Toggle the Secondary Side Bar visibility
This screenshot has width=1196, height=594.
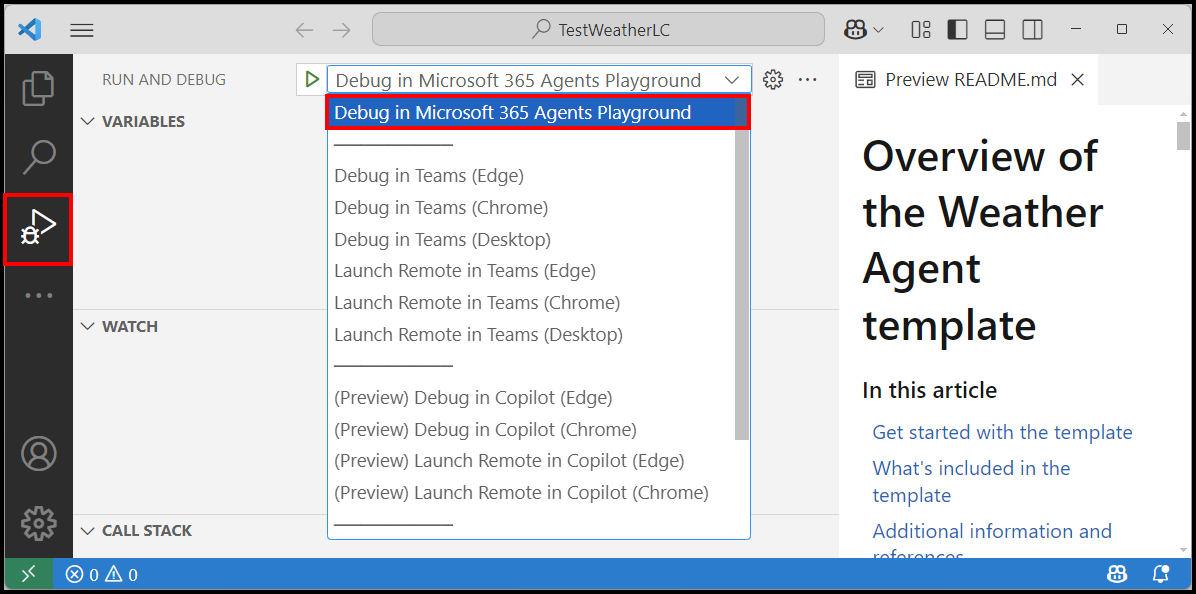tap(1032, 29)
